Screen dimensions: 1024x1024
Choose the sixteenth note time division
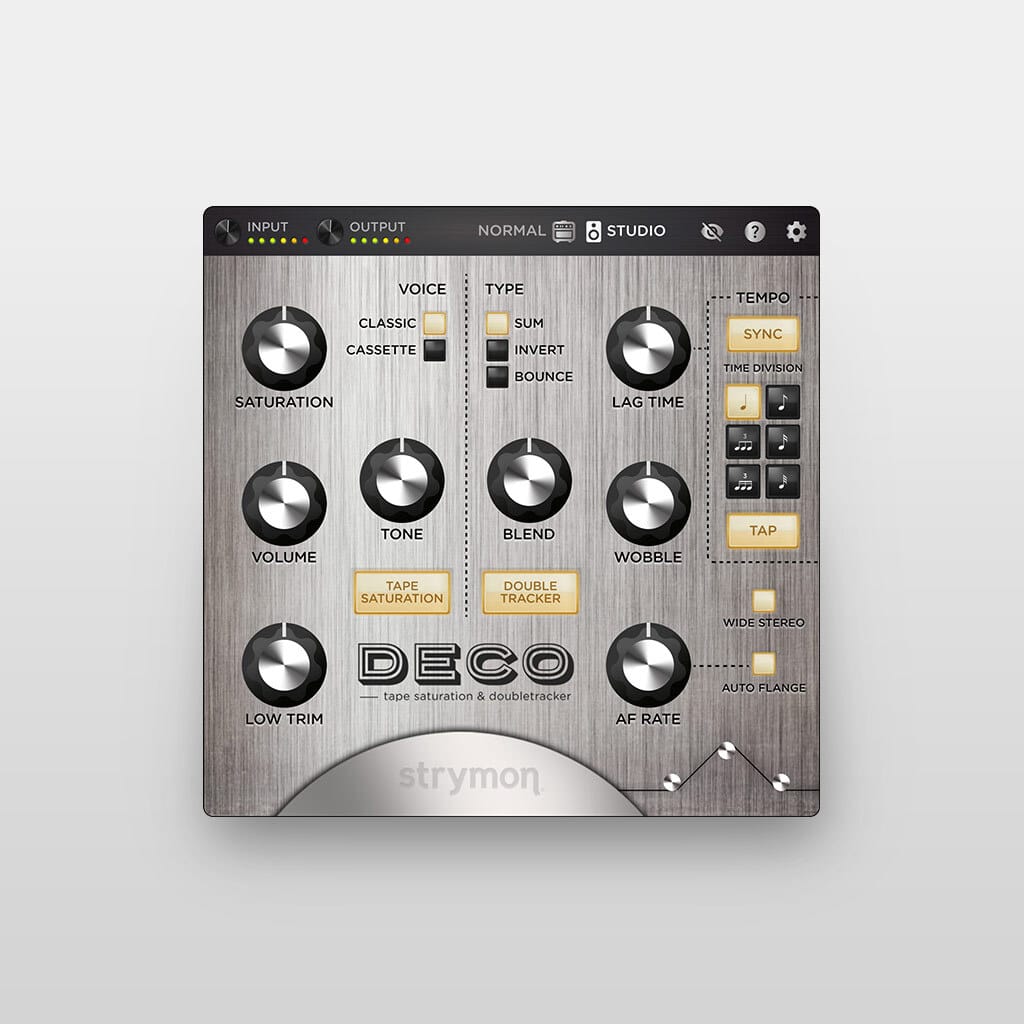coord(783,442)
